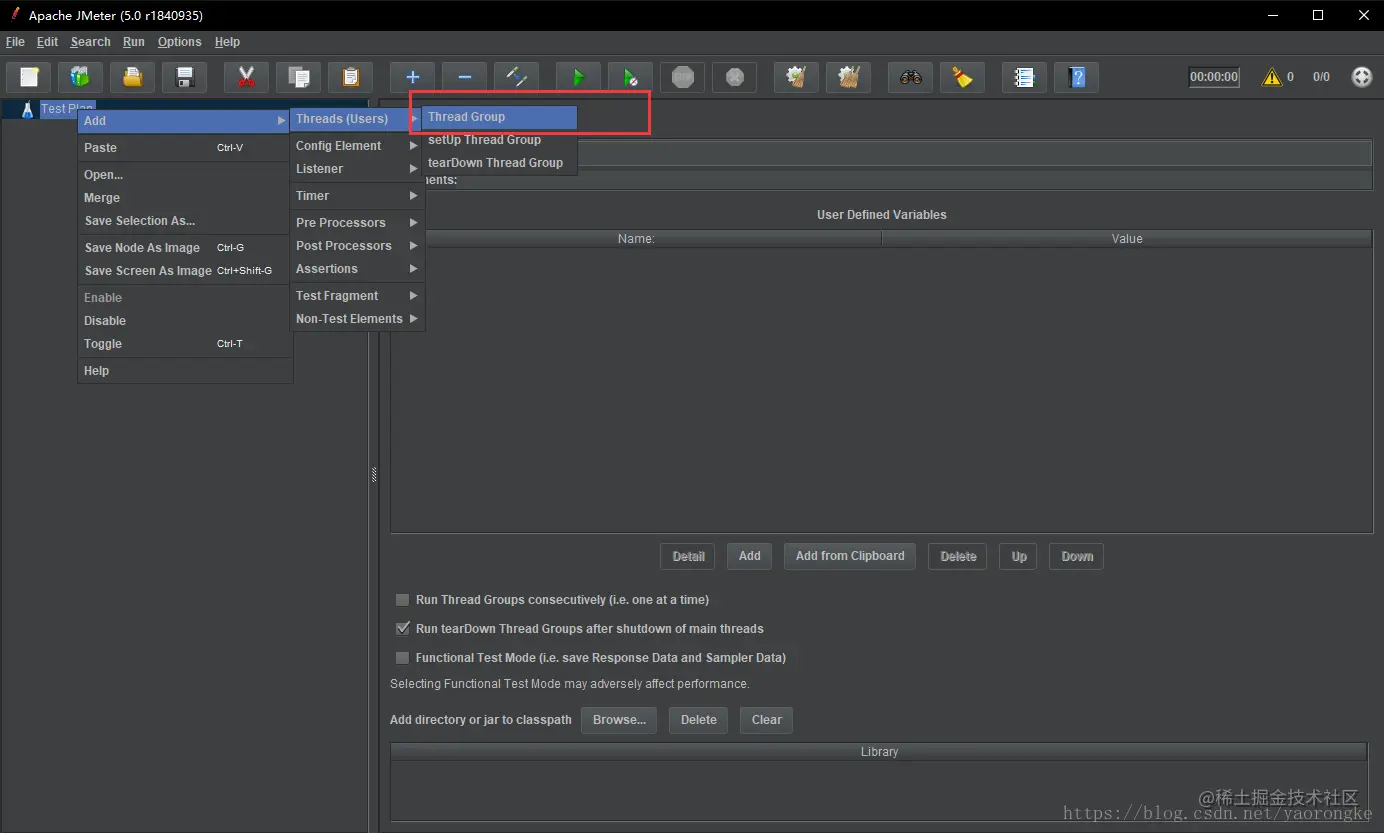Click Start no pauses icon
Screen dimensions: 1384x833
click(x=630, y=77)
